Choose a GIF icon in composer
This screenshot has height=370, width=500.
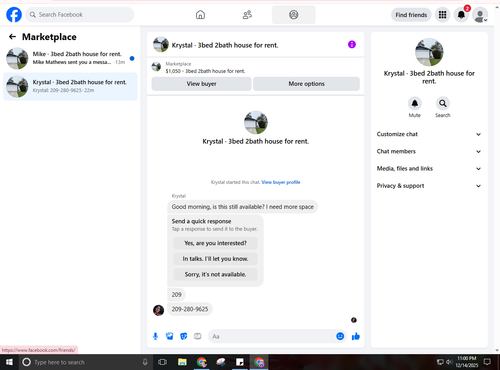click(x=198, y=336)
